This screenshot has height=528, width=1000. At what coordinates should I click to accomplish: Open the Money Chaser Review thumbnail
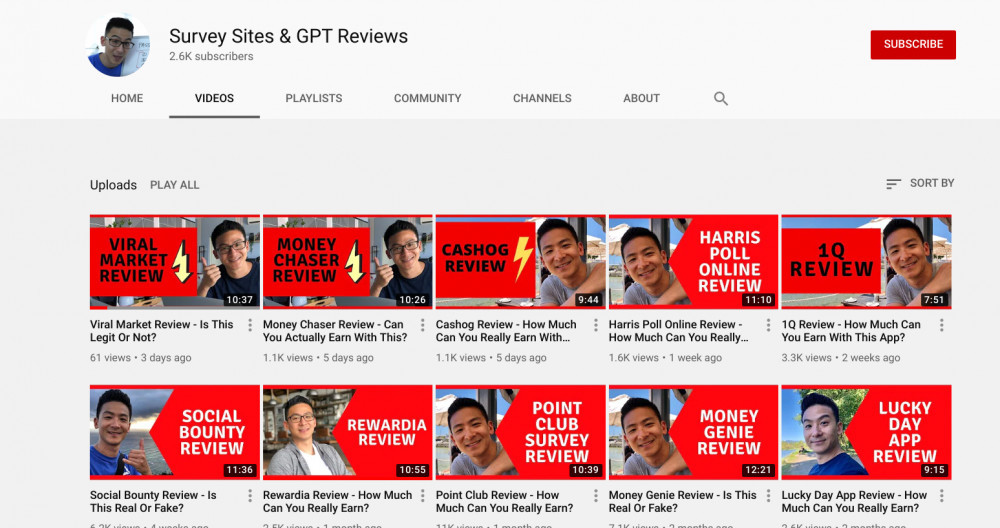pyautogui.click(x=348, y=262)
